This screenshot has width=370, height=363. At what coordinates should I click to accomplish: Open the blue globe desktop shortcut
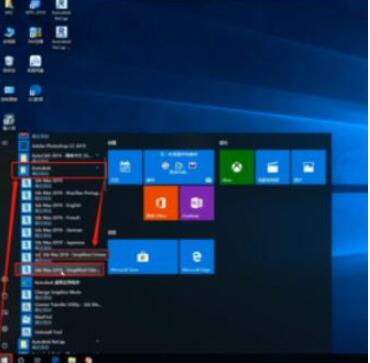coord(35,93)
